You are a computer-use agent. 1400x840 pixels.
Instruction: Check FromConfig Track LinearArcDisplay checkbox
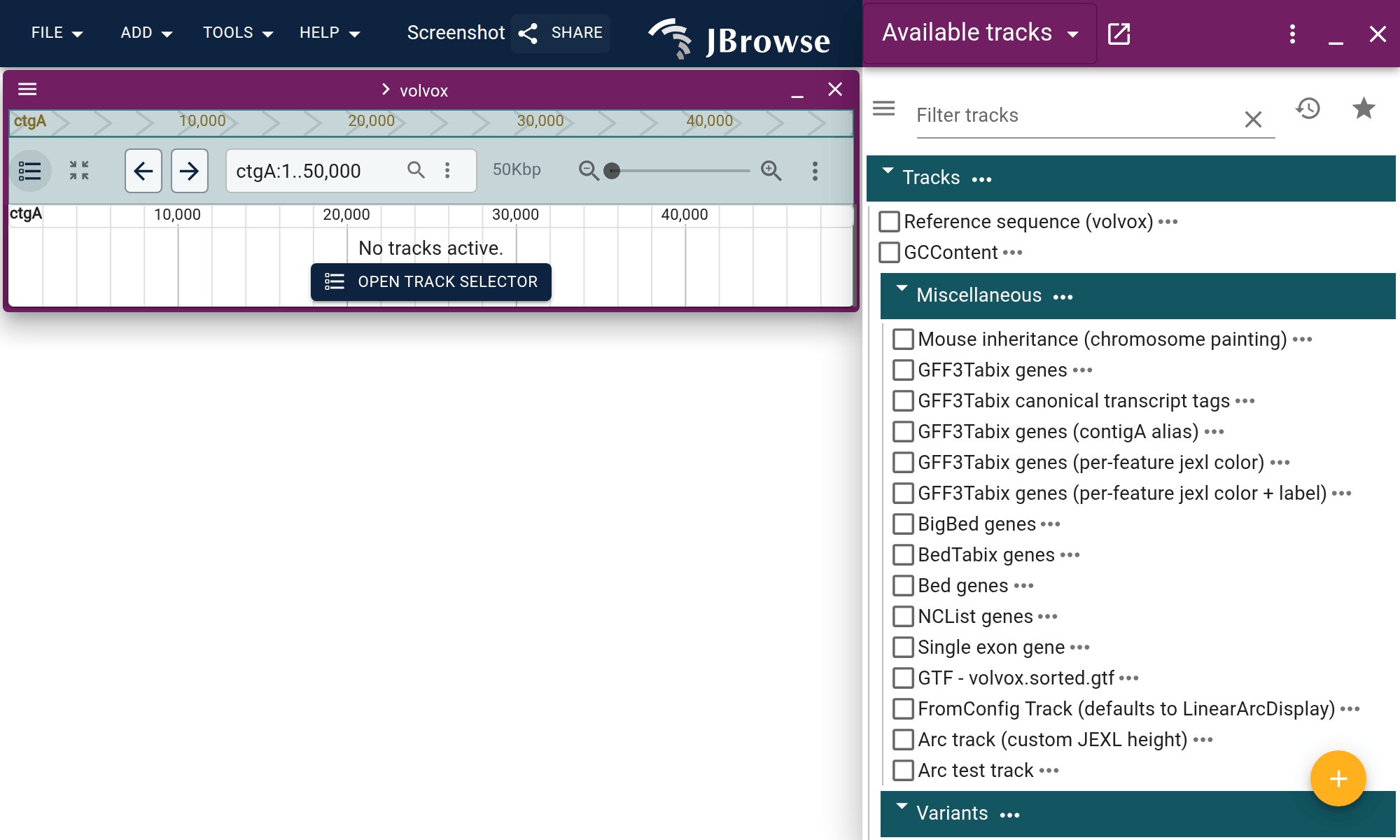903,709
